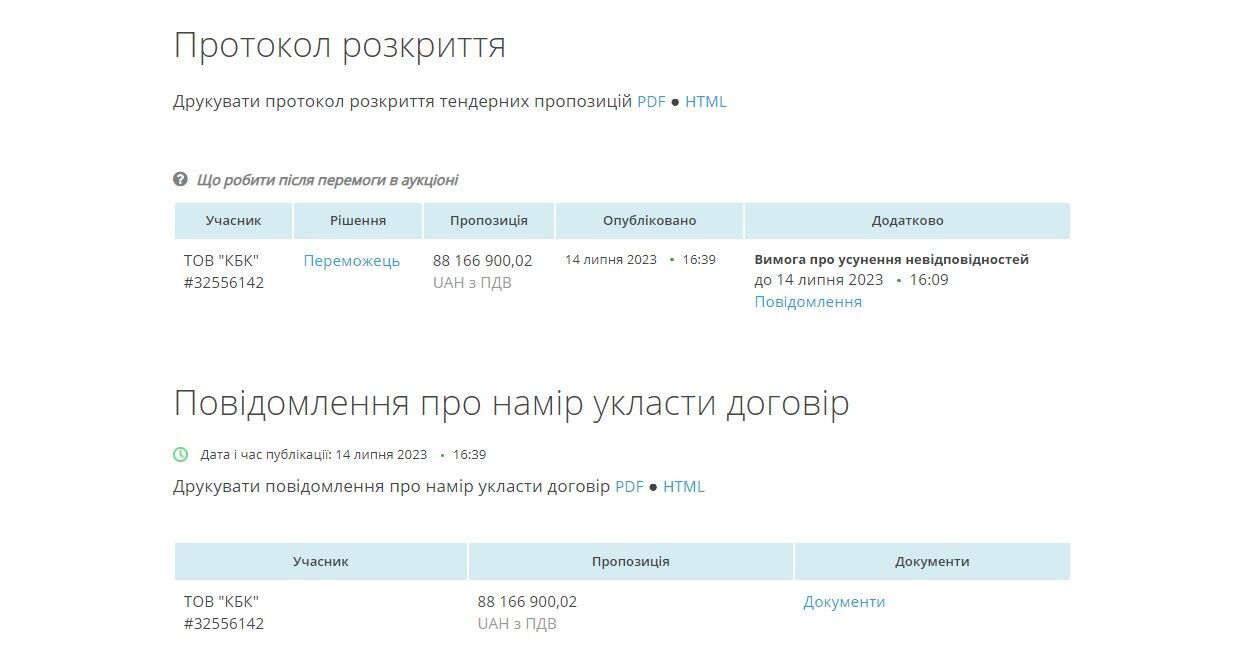1234x671 pixels.
Task: Click the "Переможець" decision link
Action: point(352,260)
